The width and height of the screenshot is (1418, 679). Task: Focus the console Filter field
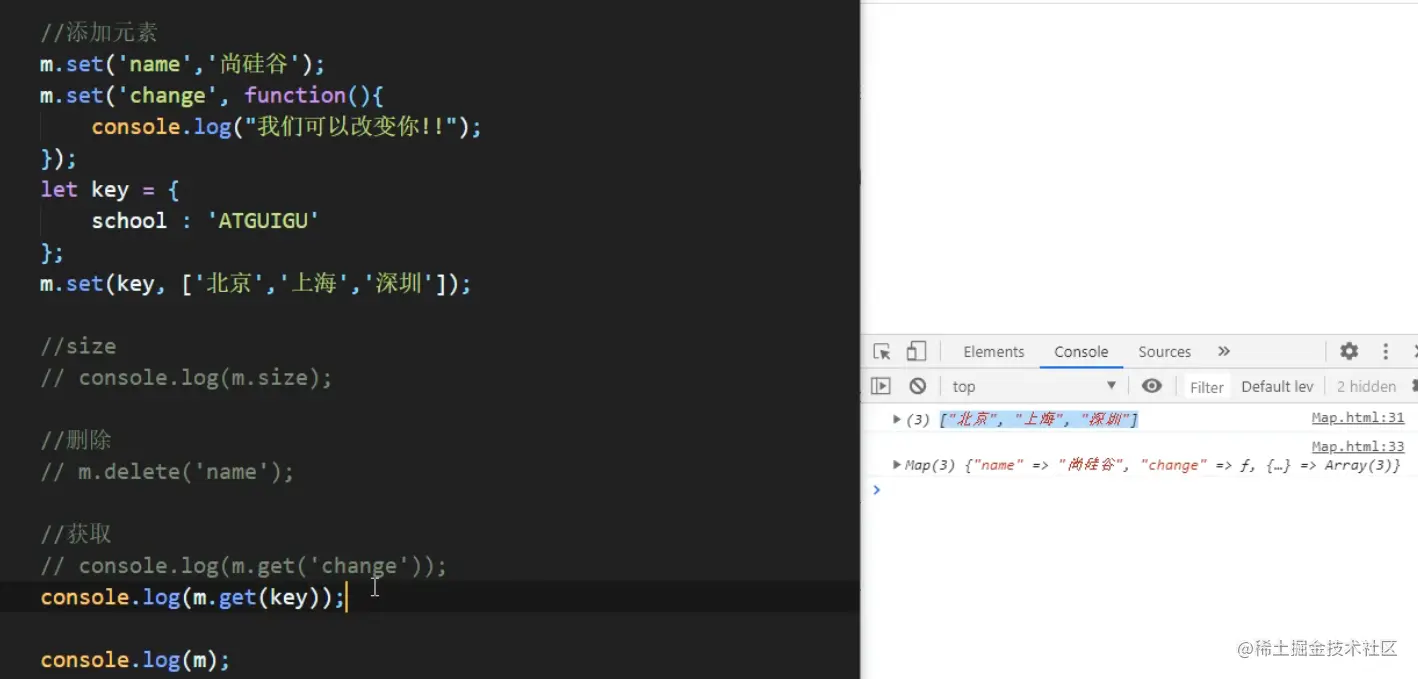(x=1206, y=387)
